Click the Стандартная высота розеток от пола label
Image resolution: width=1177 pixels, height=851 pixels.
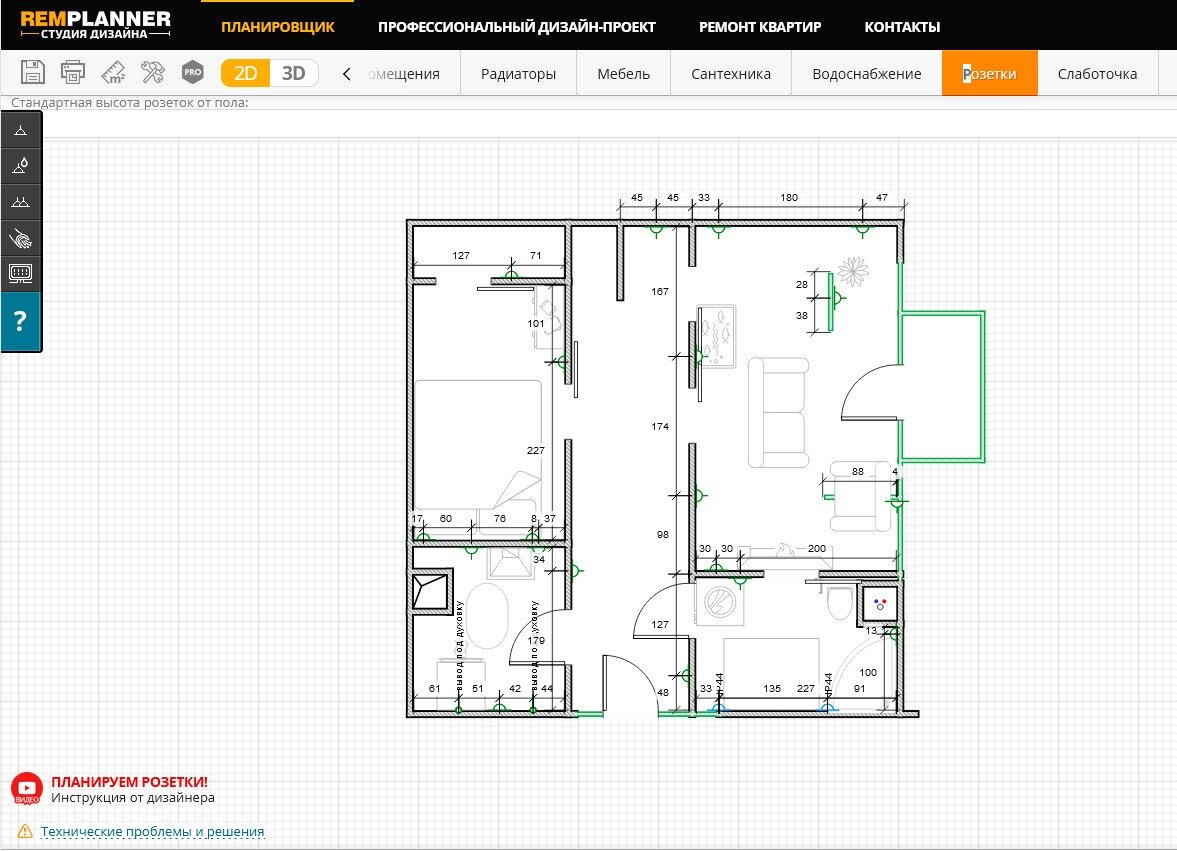[x=130, y=103]
